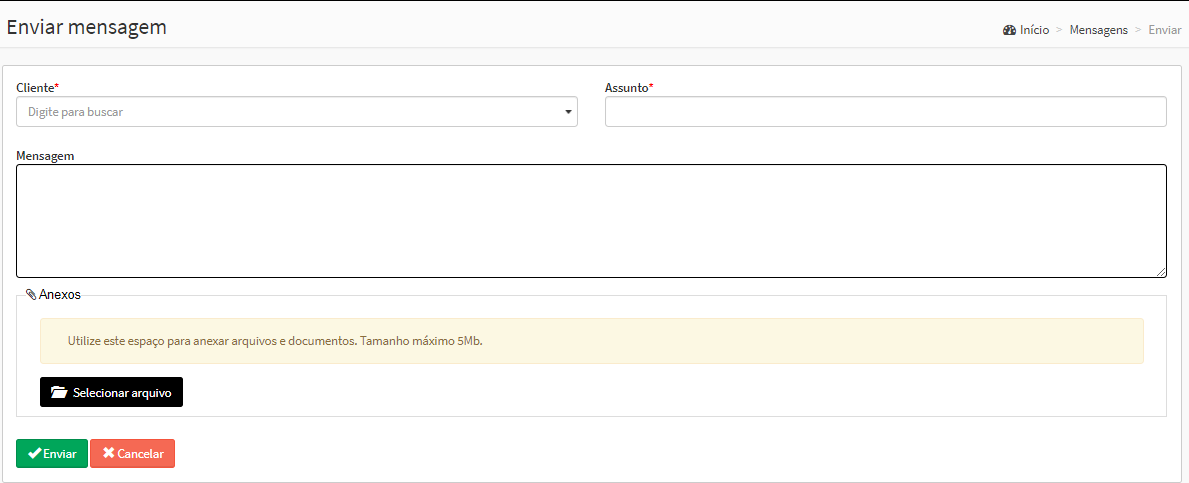Focus the Assunto input field

885,112
